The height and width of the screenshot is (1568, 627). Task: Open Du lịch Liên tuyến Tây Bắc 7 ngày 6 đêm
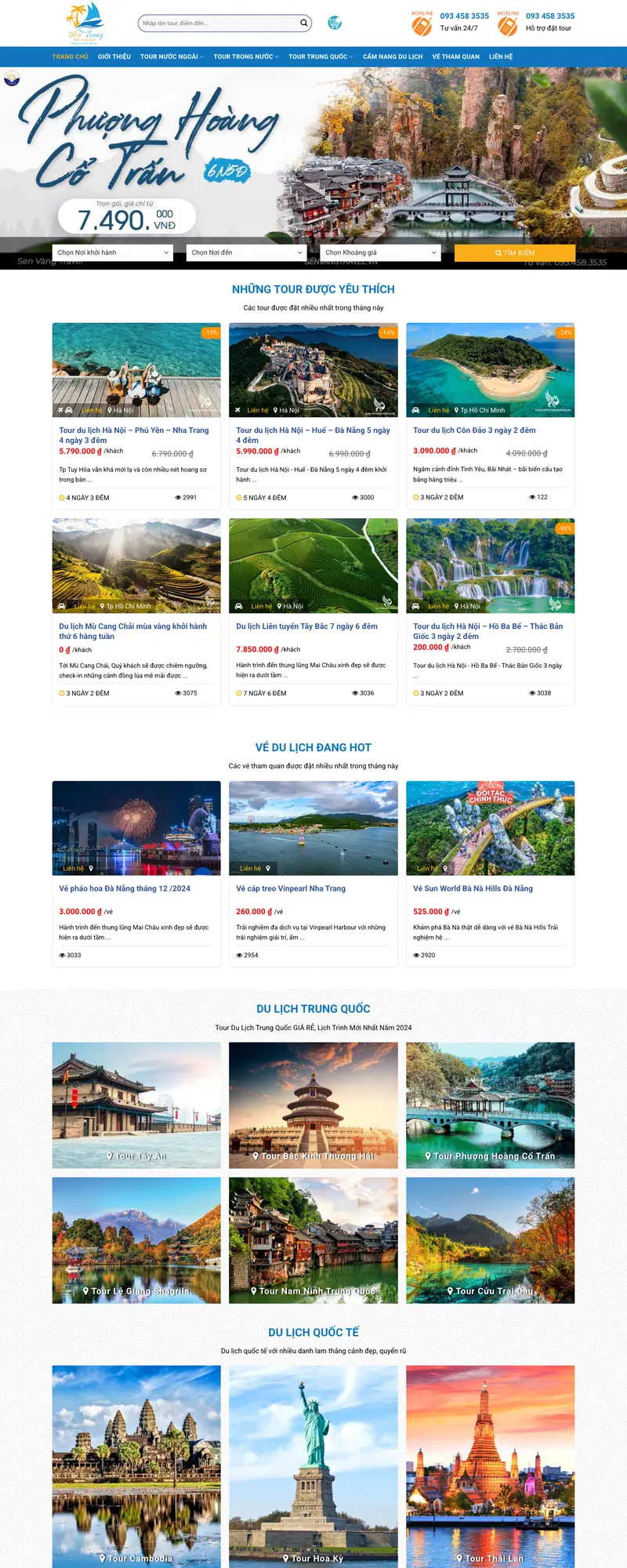pos(307,626)
